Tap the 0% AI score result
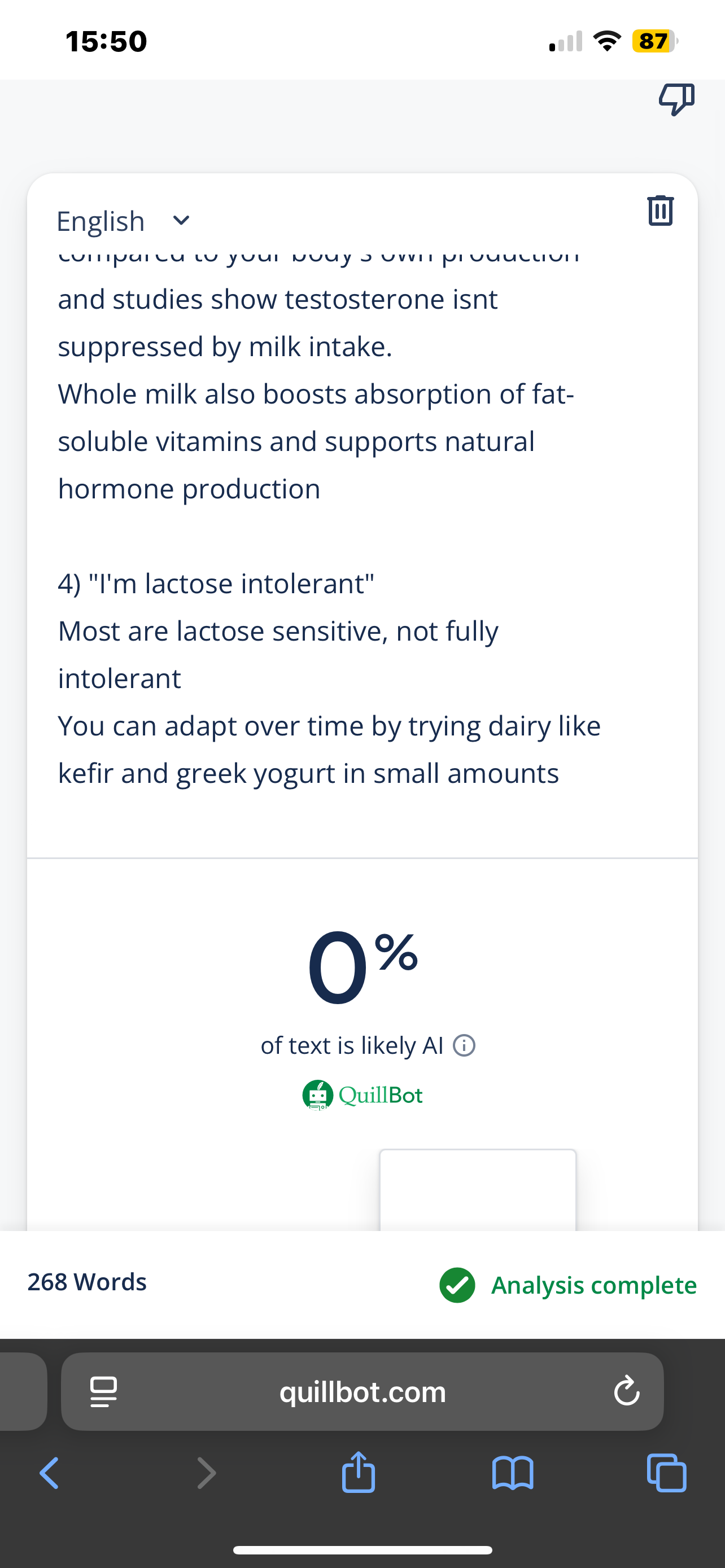The width and height of the screenshot is (725, 1568). pyautogui.click(x=362, y=966)
